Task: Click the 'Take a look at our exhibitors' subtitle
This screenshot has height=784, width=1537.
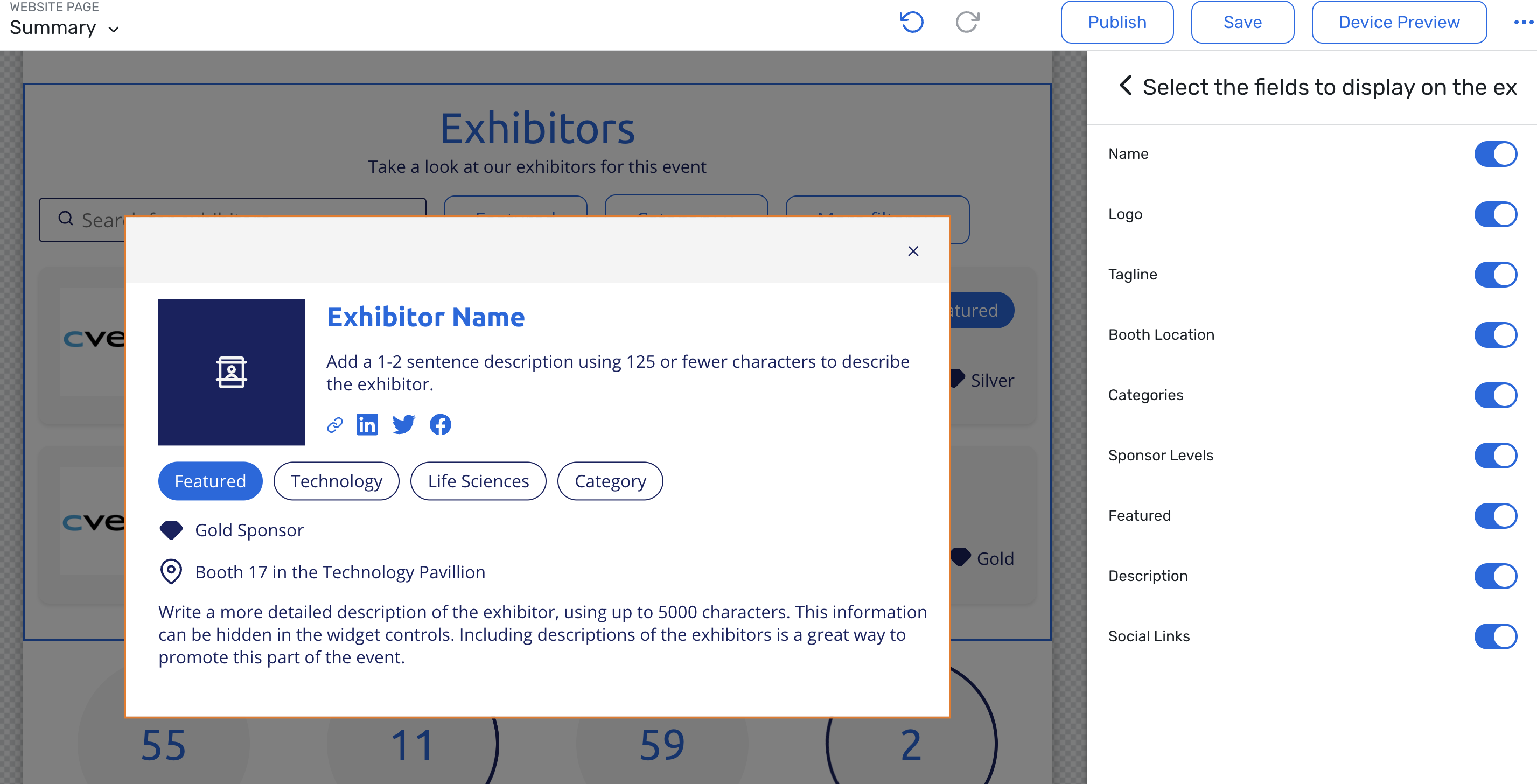Action: click(x=537, y=166)
